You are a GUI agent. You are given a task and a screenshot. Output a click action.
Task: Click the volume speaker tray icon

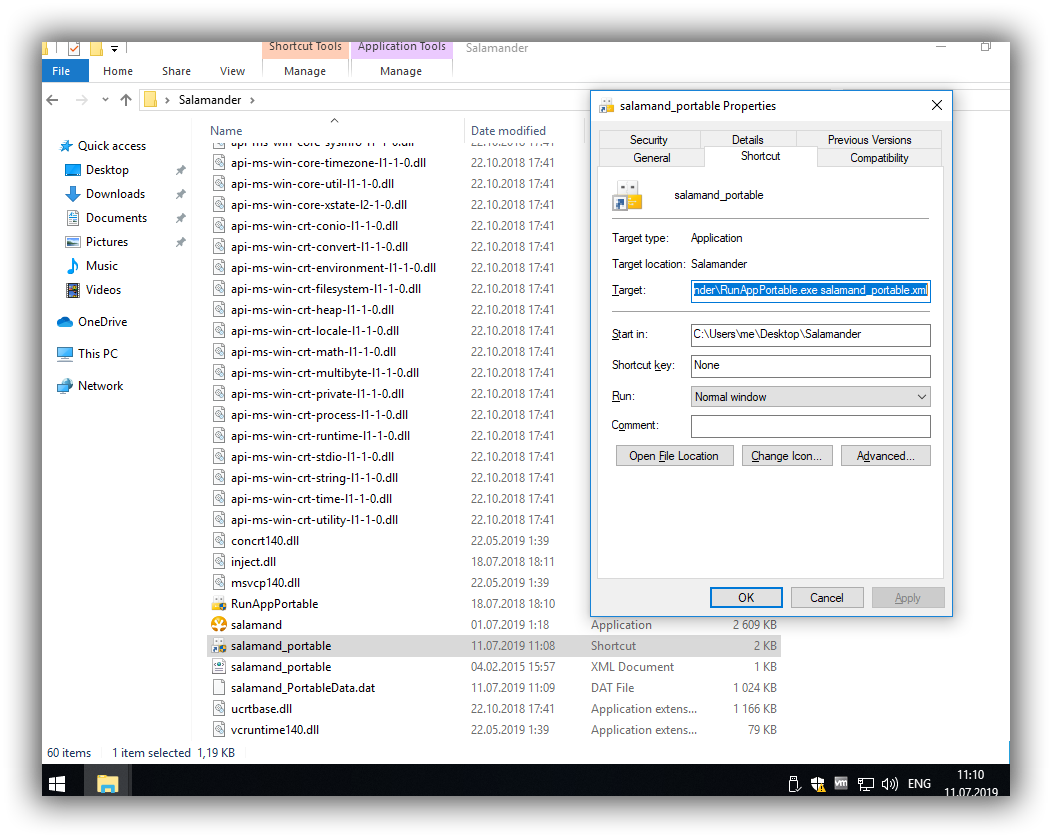(890, 784)
